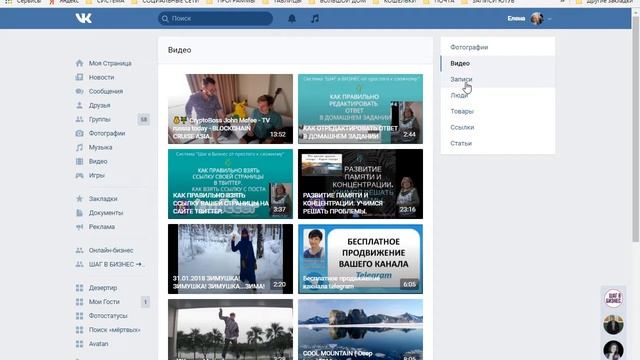Open the man's avatar chat bubble
This screenshot has height=360, width=640.
[x=613, y=324]
